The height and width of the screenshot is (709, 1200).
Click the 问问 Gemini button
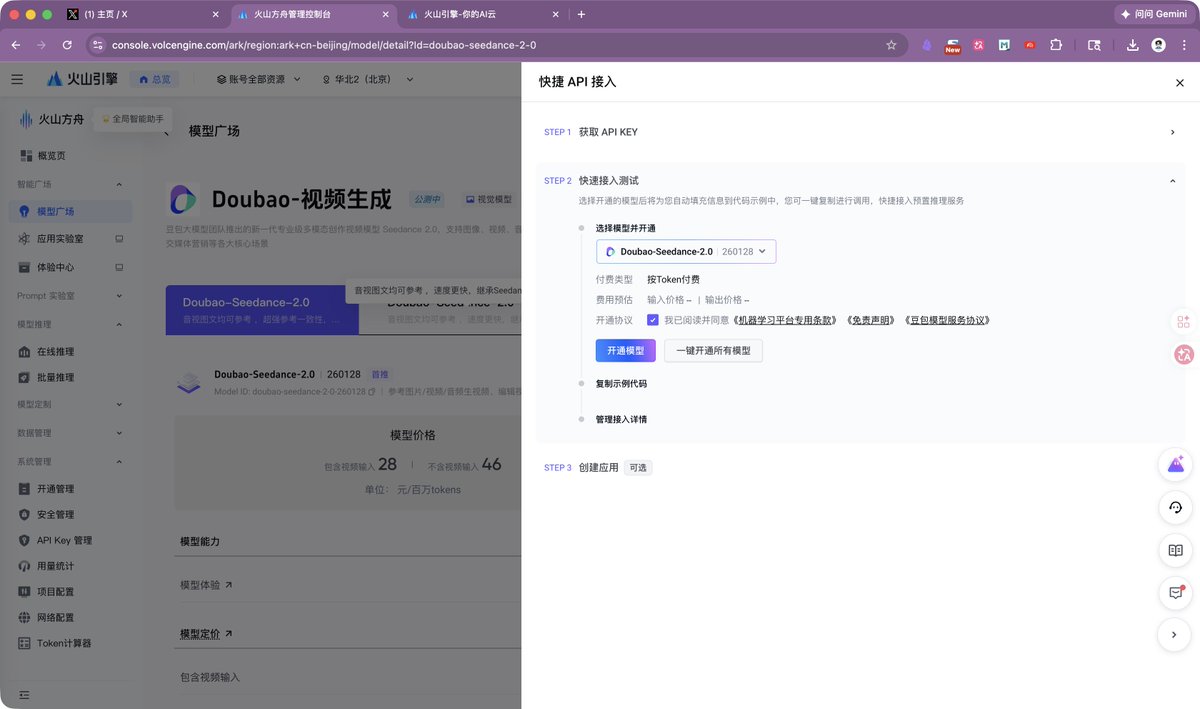(1154, 14)
